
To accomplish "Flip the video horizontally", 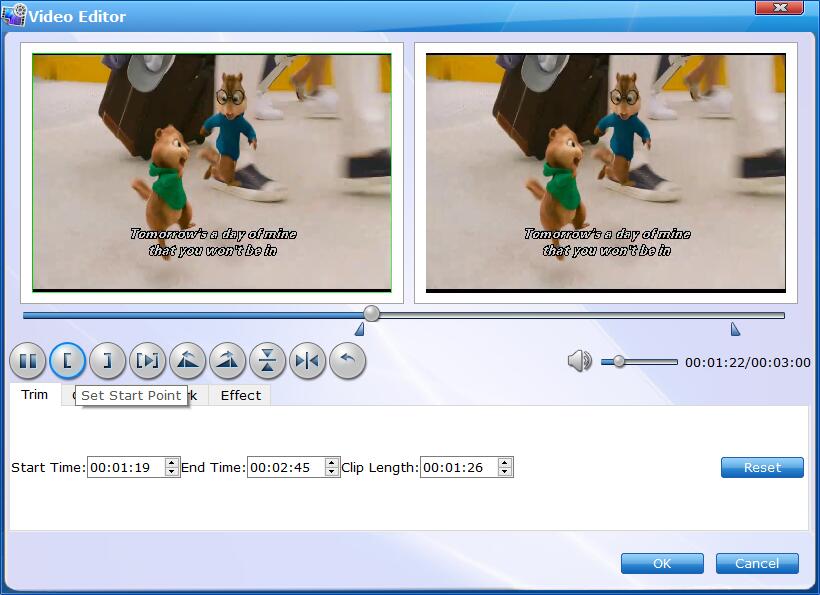I will [308, 361].
